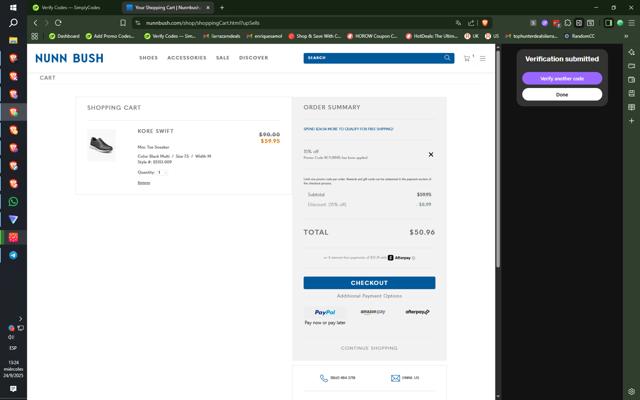Click Done in the verification panel
The height and width of the screenshot is (400, 640).
(562, 94)
